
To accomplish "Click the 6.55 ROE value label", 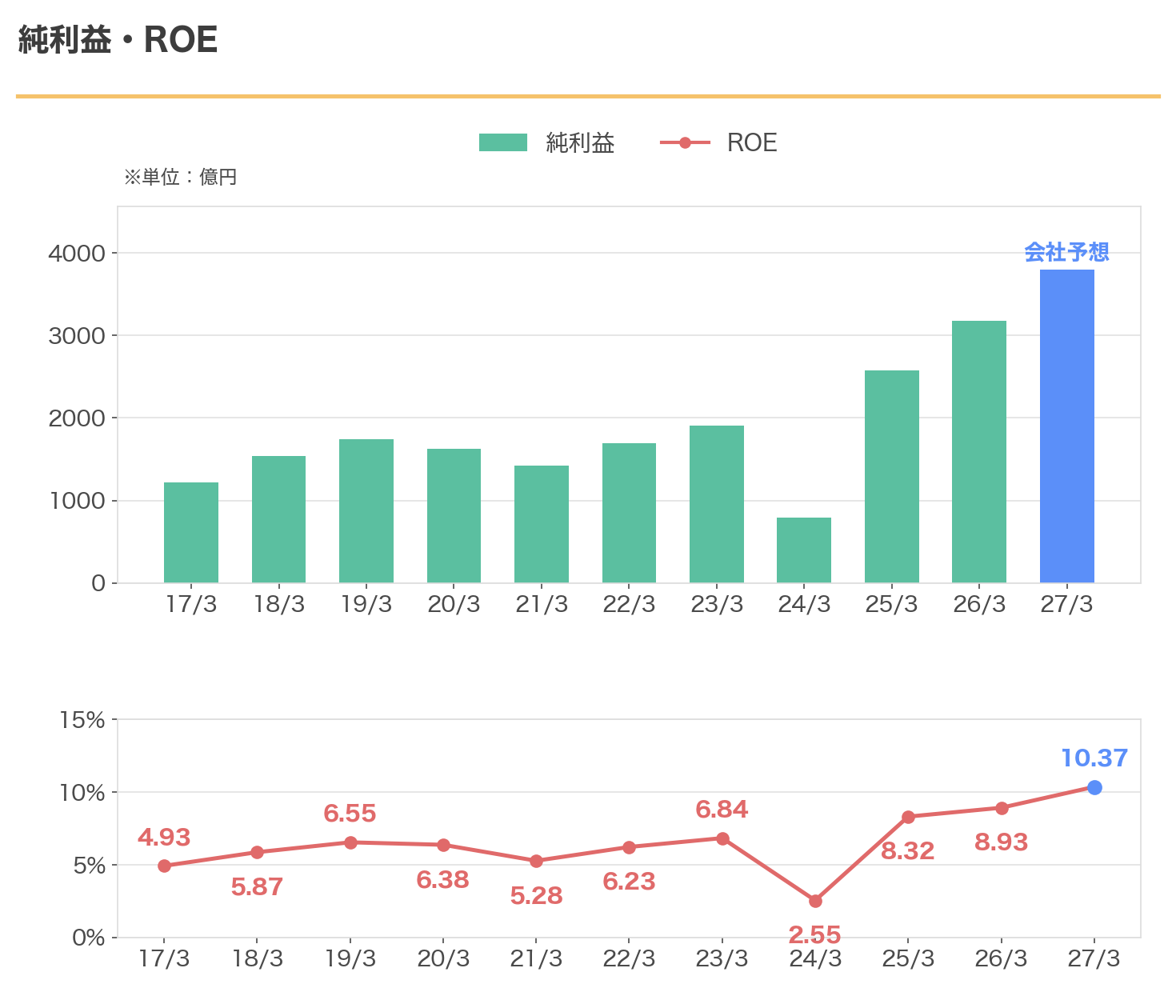I will (x=350, y=814).
